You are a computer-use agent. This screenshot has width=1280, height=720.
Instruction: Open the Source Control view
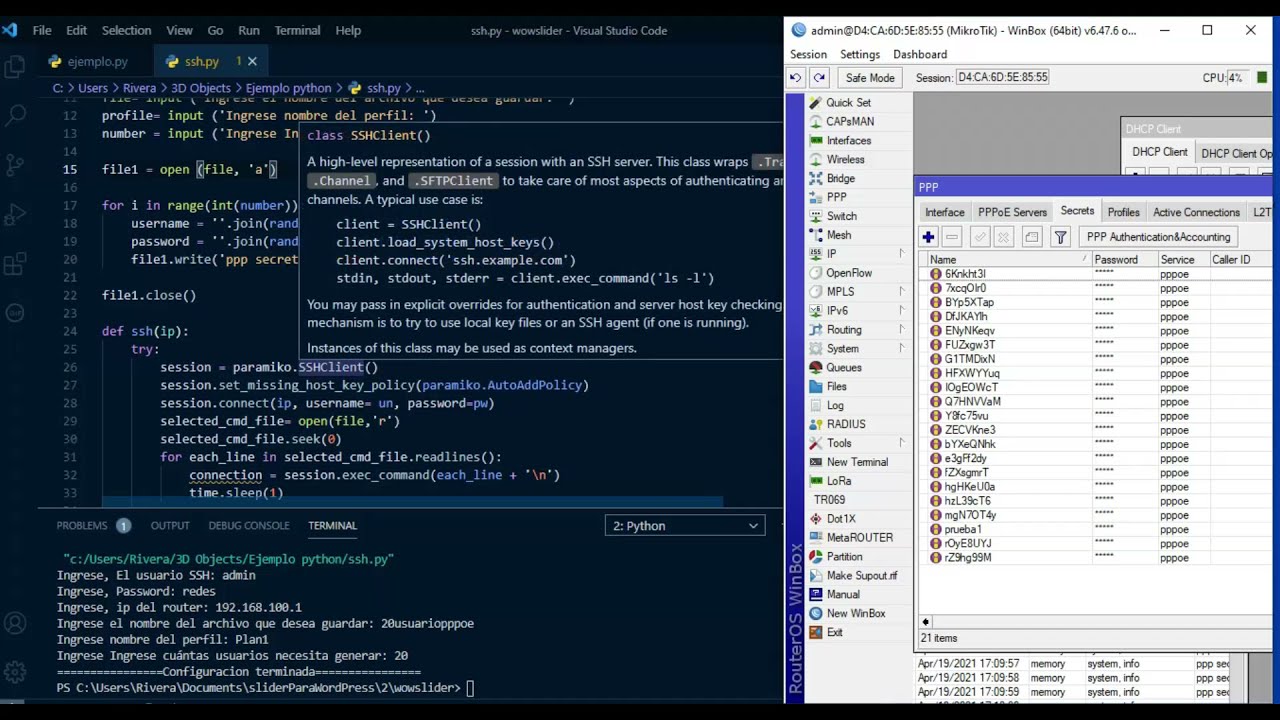[x=15, y=165]
